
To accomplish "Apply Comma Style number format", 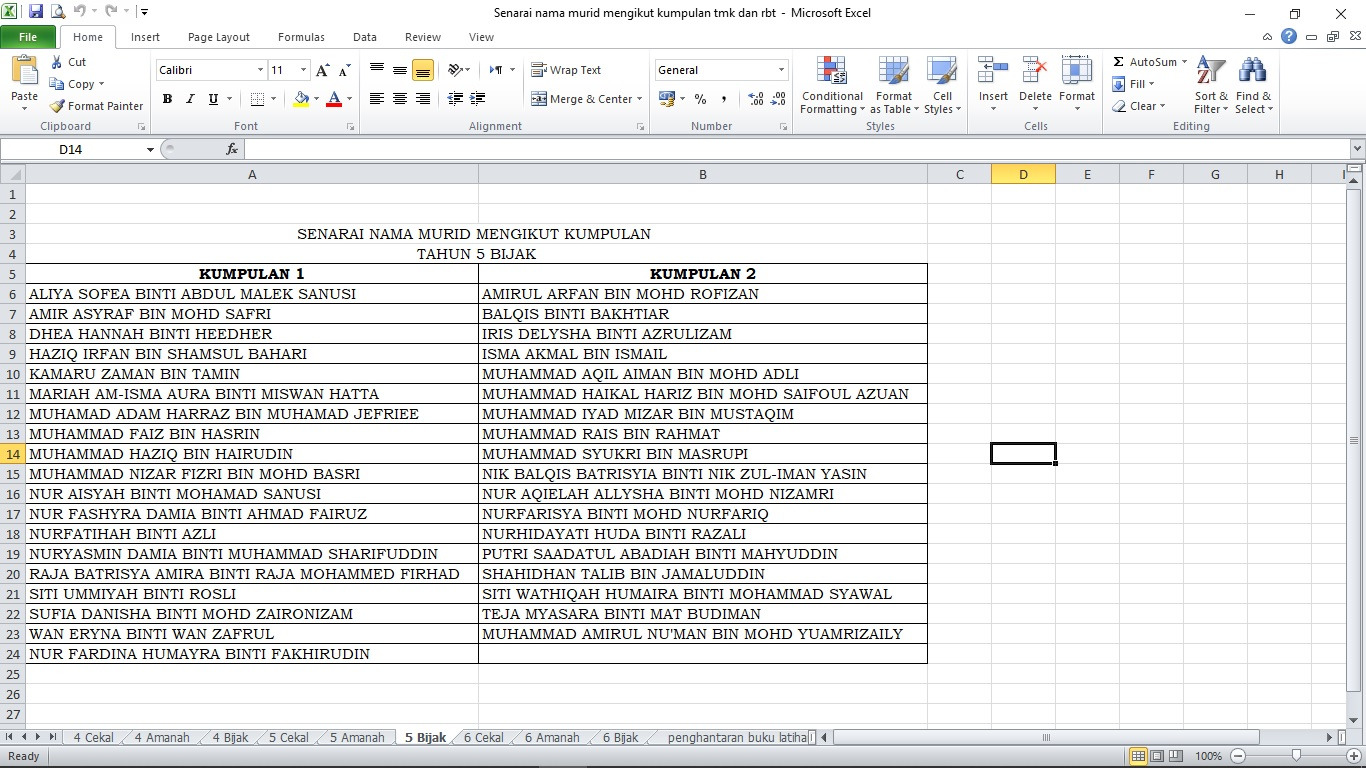I will pyautogui.click(x=724, y=99).
